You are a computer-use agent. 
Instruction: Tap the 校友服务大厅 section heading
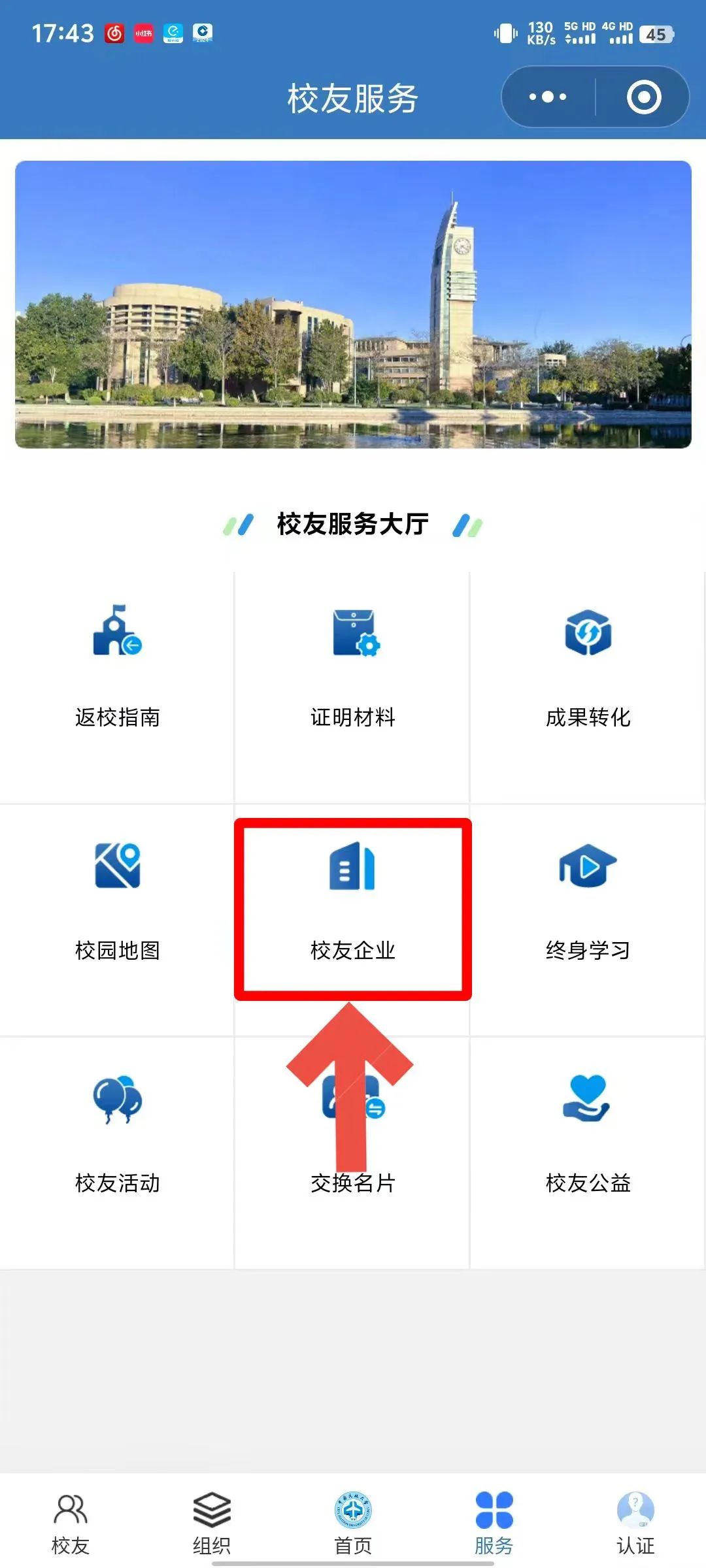click(x=353, y=524)
